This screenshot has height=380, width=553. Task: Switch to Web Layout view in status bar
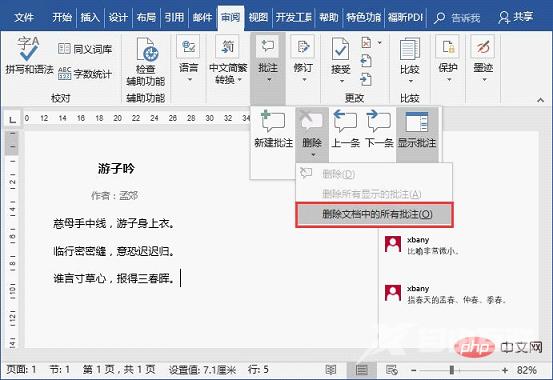[392, 370]
